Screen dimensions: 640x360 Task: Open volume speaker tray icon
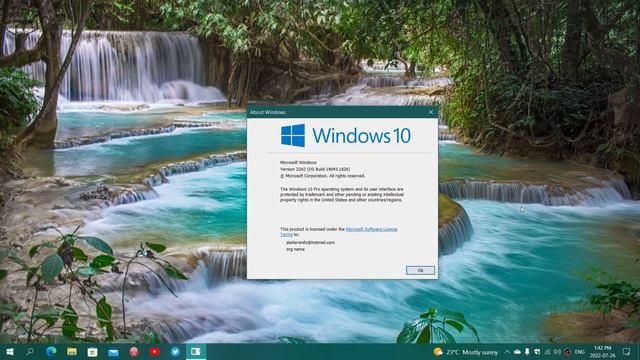557,352
